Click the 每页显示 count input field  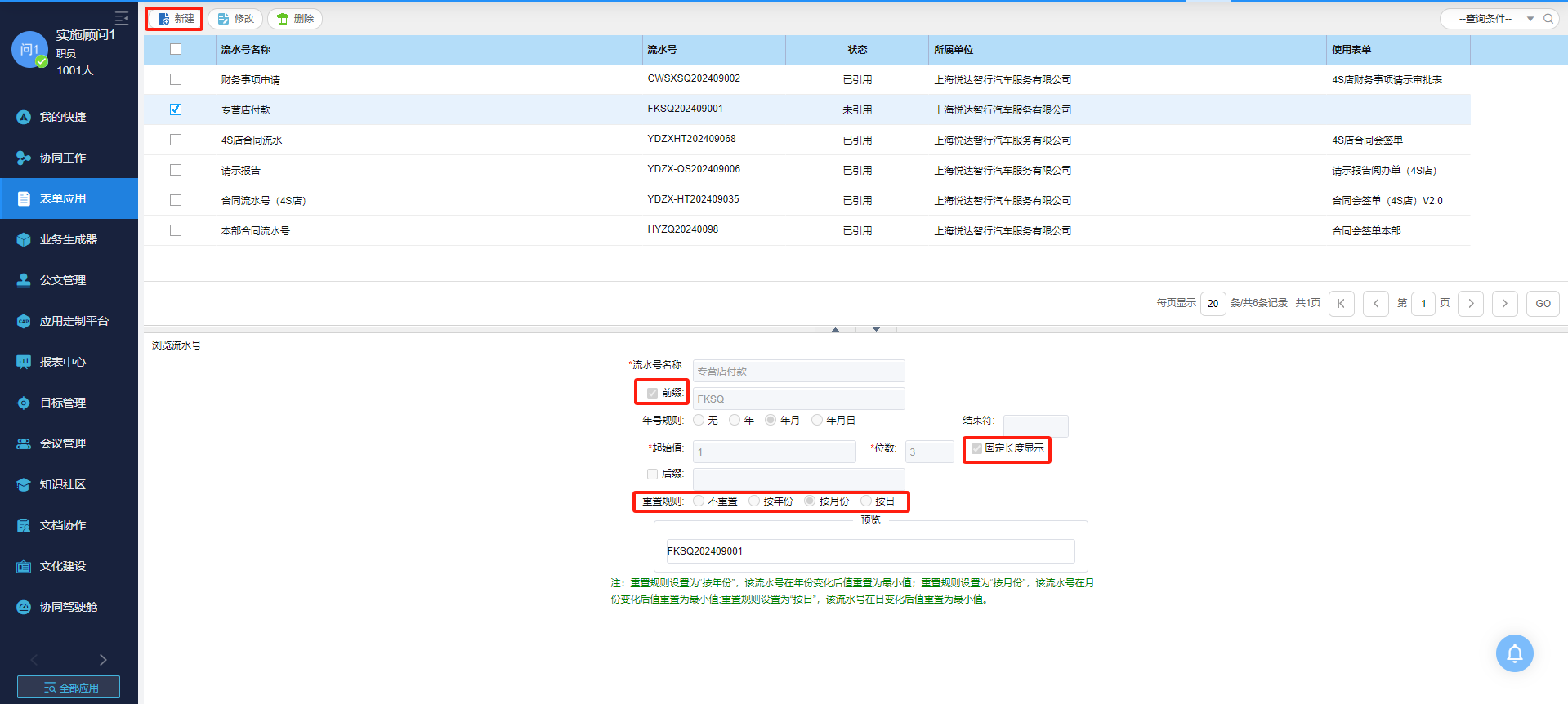coord(1213,304)
